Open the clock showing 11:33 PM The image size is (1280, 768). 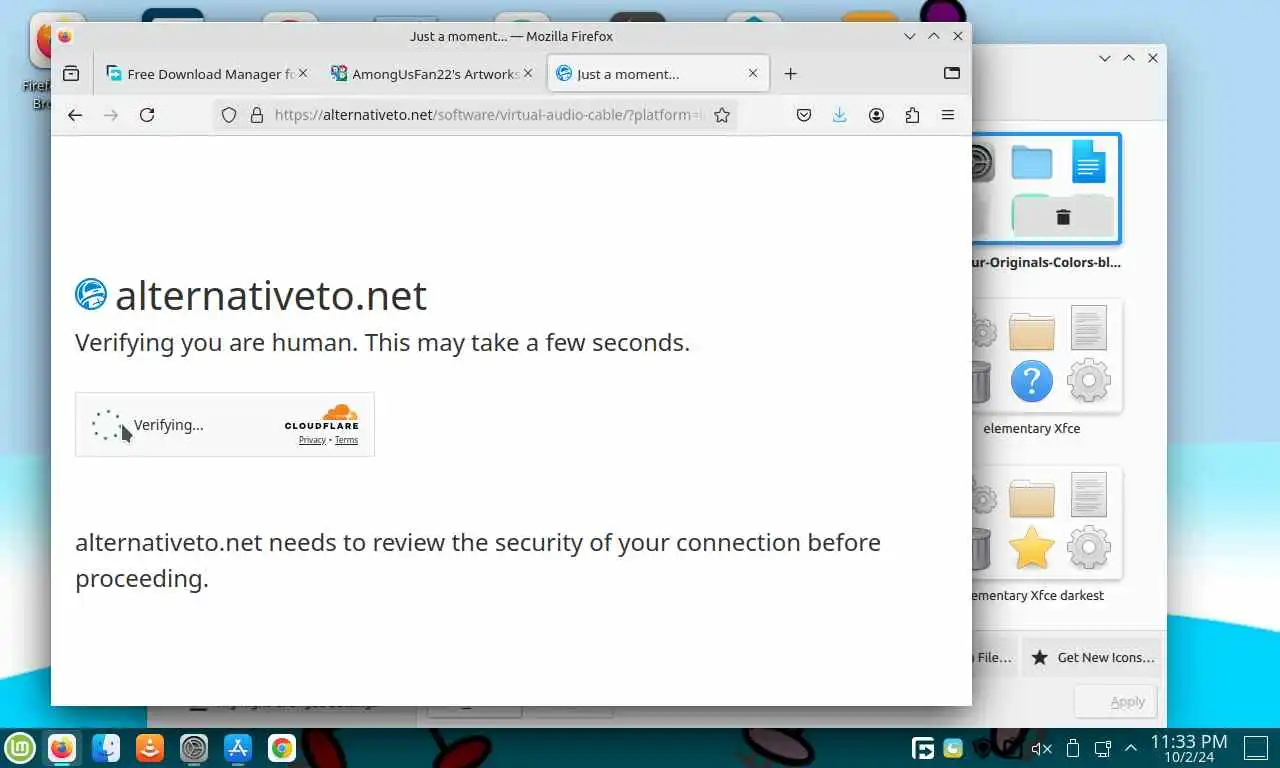(1188, 747)
